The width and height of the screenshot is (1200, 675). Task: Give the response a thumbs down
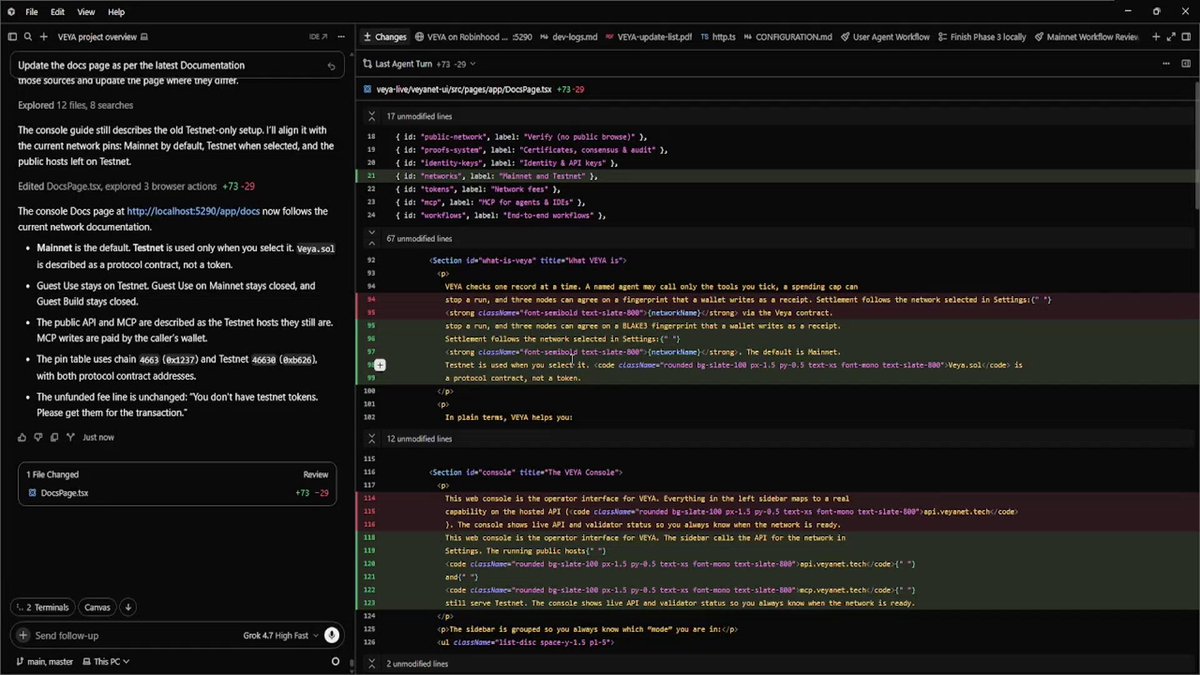(39, 437)
